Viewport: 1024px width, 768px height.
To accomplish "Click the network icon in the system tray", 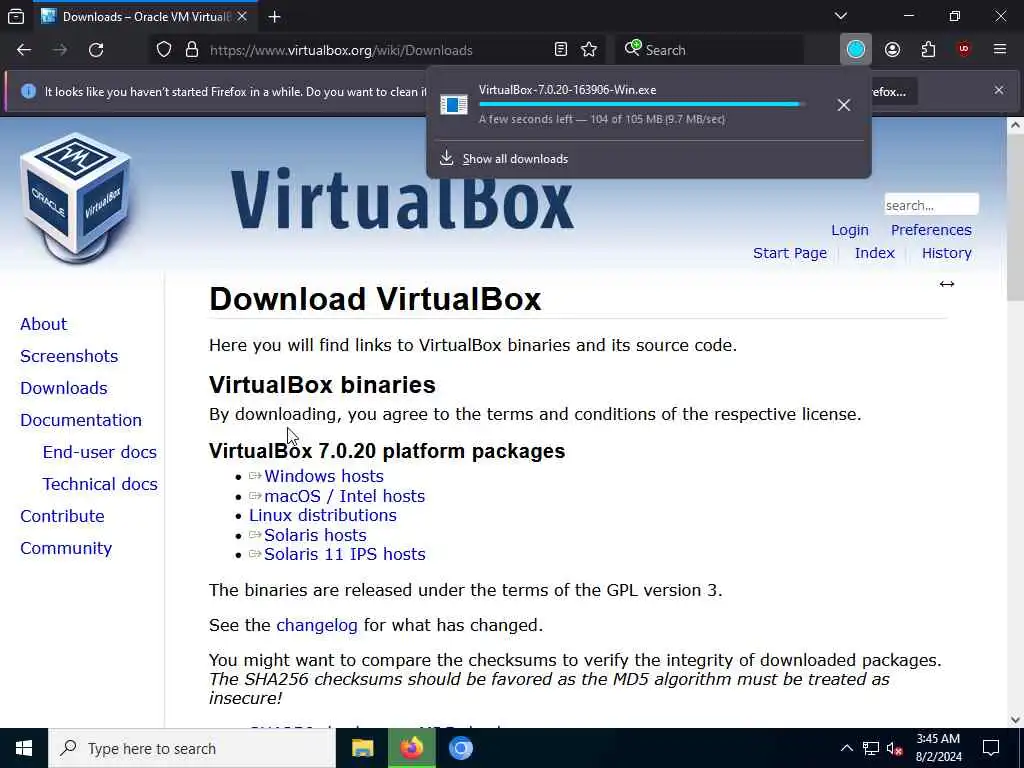I will [x=871, y=748].
